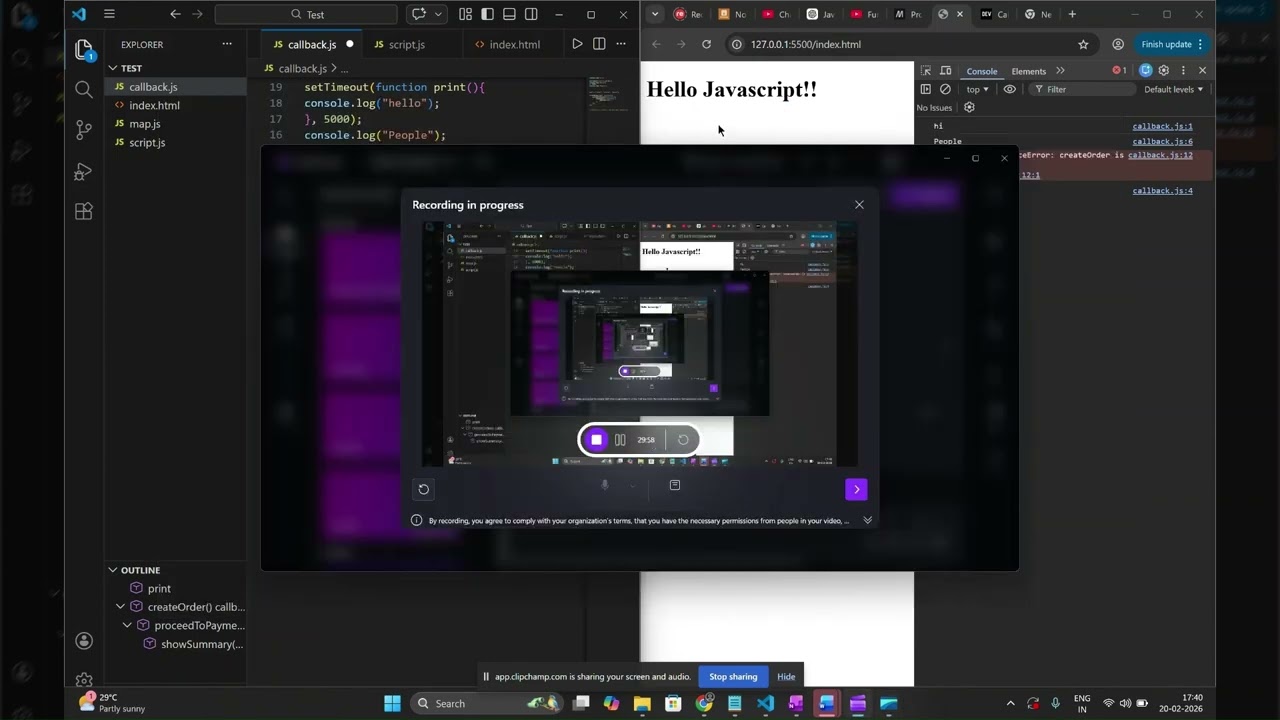Image resolution: width=1280 pixels, height=720 pixels.
Task: Open DevTools settings gear in the tab bar
Action: 1163,71
